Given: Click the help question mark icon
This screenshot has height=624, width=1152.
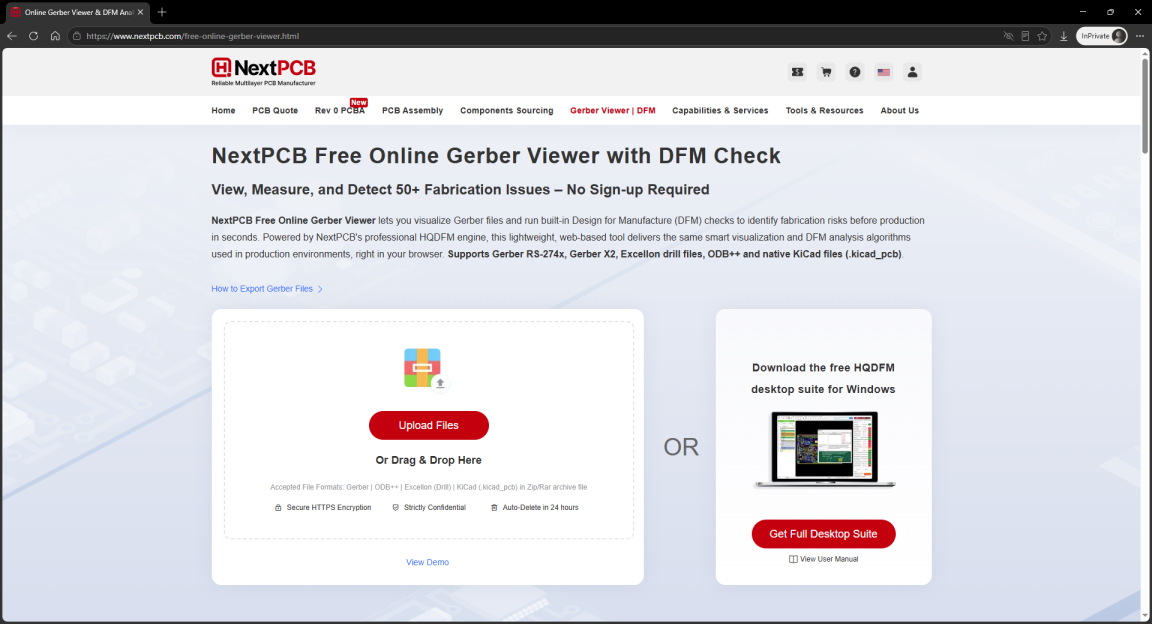Looking at the screenshot, I should coord(854,72).
